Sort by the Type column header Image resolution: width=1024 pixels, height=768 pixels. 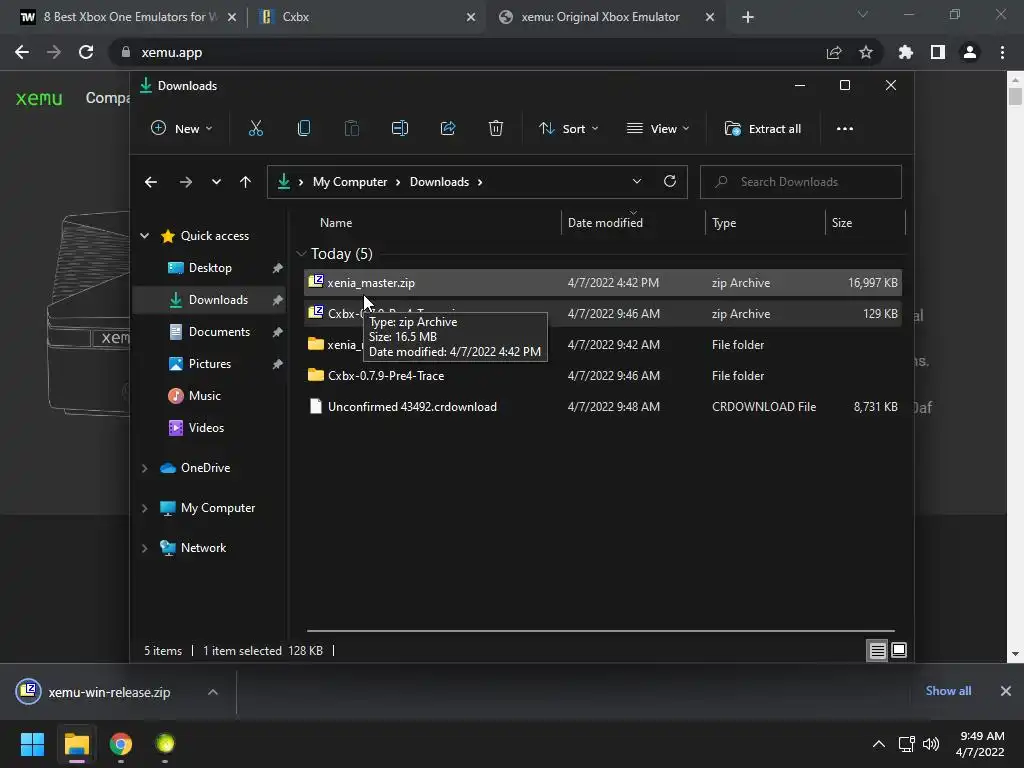pos(724,223)
